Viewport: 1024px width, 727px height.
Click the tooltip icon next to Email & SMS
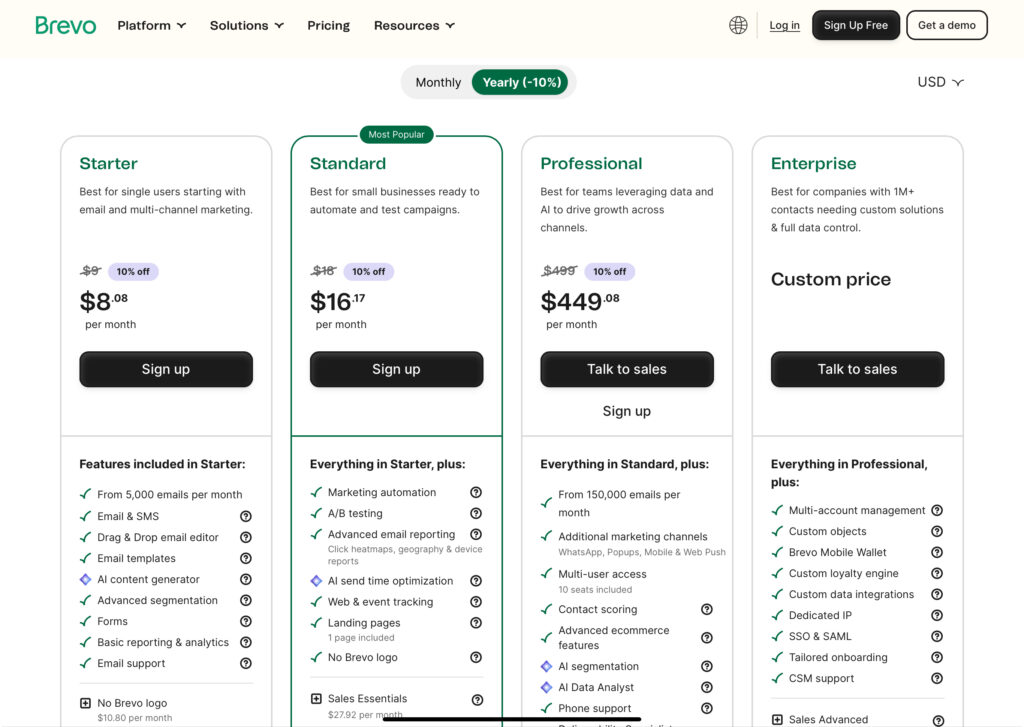246,516
